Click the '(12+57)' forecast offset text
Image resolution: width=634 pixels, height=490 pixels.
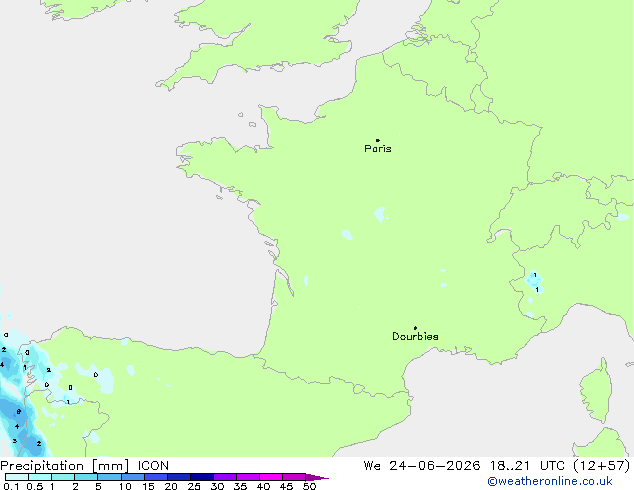(x=602, y=466)
